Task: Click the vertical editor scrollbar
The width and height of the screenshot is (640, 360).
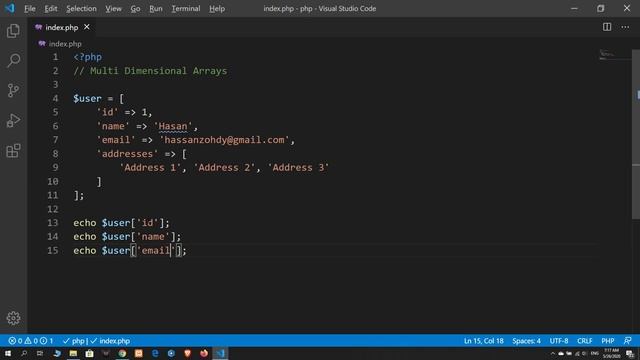Action: coord(636,135)
